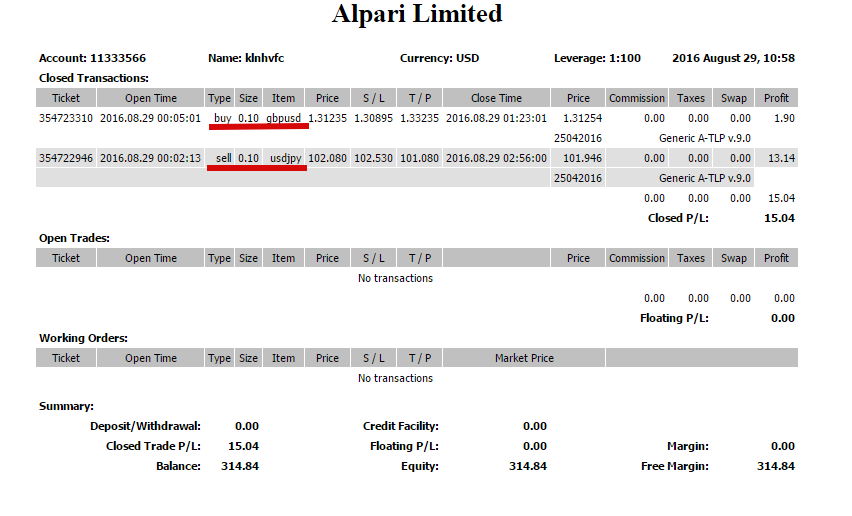Click ticket number 354722946
This screenshot has width=852, height=516.
click(x=66, y=158)
